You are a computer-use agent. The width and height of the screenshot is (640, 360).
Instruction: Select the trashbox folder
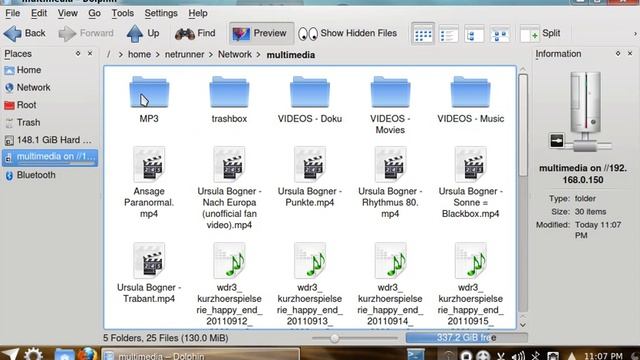[x=229, y=100]
